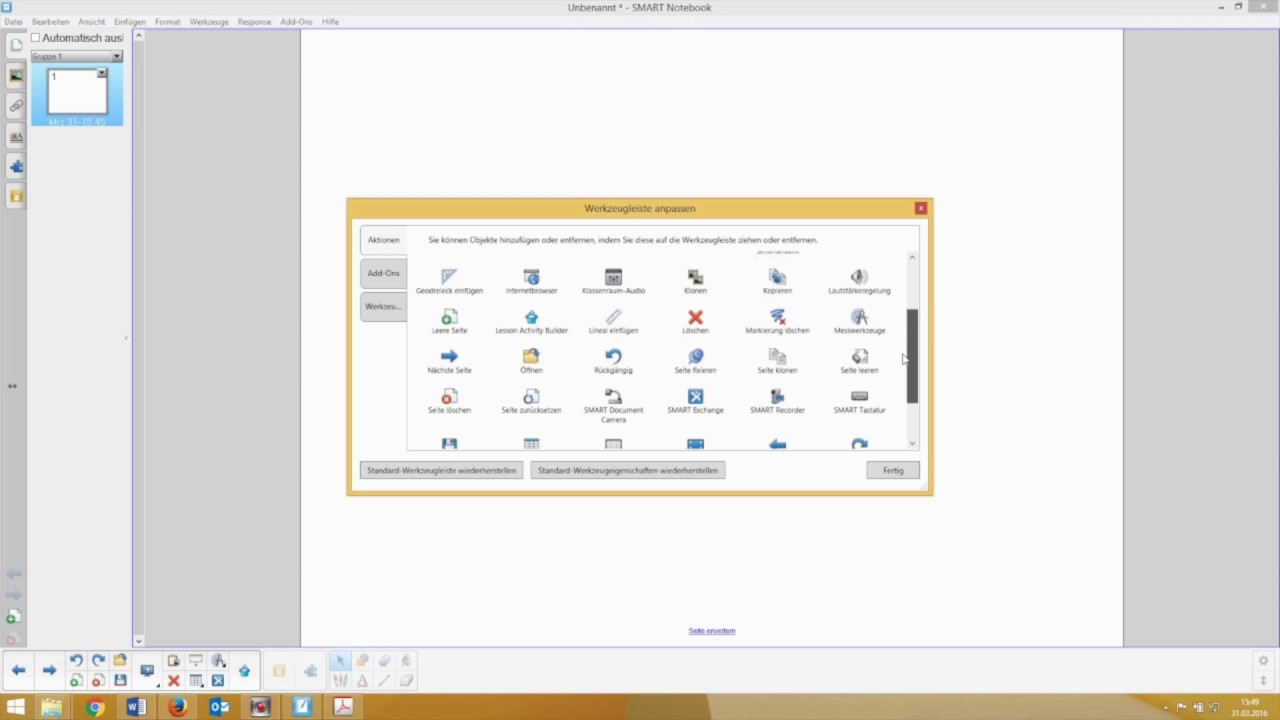Screen dimensions: 1280x720
Task: Click the Fertig button
Action: [x=893, y=470]
